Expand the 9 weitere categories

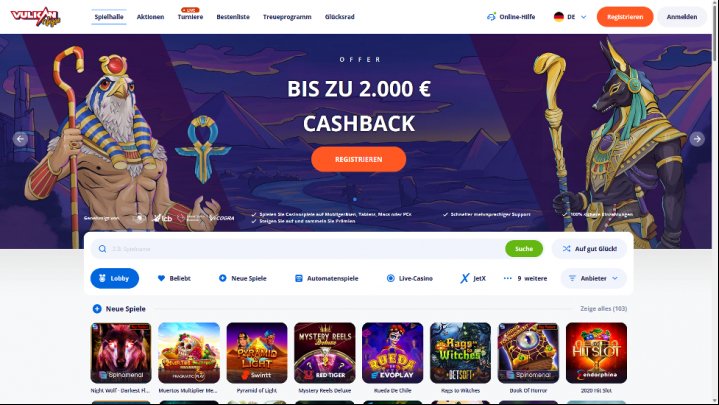525,278
